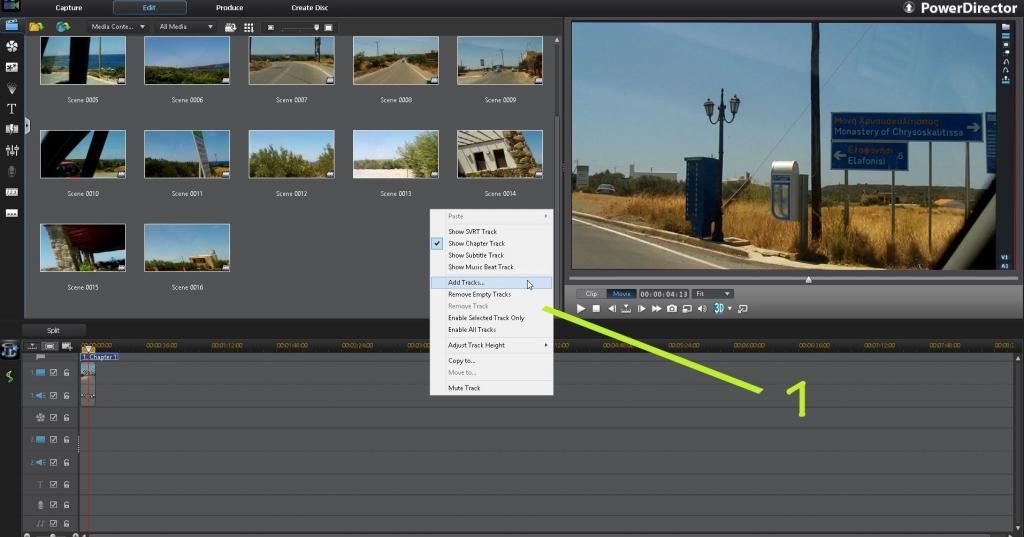
Task: Toggle enable checkbox for title track
Action: coord(54,485)
